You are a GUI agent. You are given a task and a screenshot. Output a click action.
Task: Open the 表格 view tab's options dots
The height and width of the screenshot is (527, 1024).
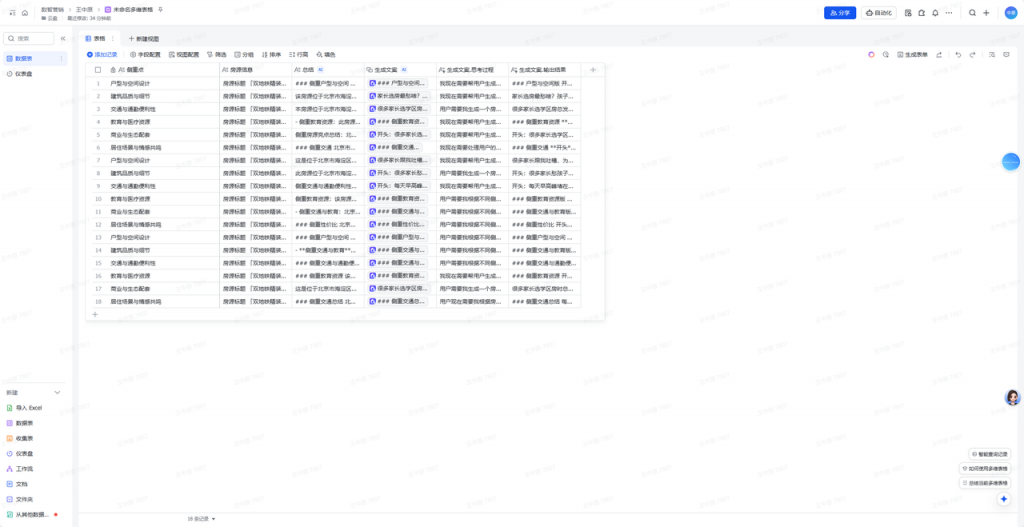coord(112,39)
